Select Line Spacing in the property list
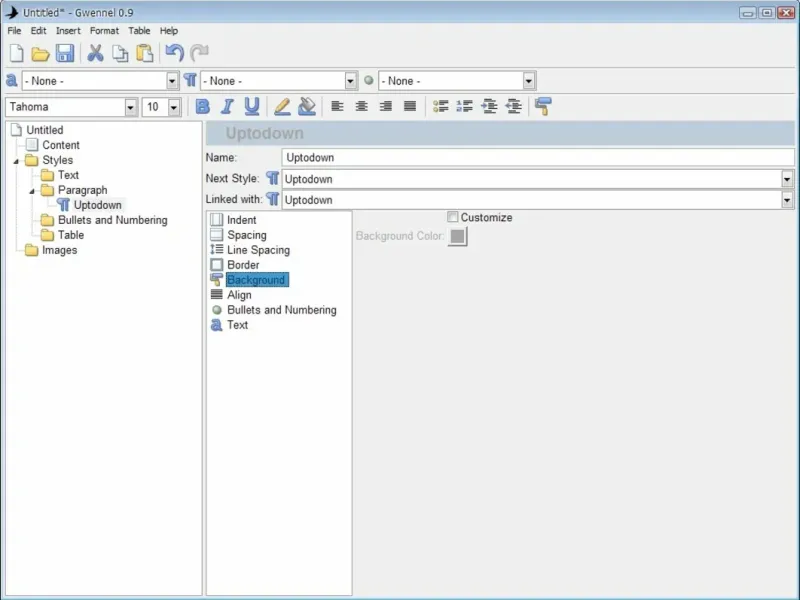 tap(258, 250)
